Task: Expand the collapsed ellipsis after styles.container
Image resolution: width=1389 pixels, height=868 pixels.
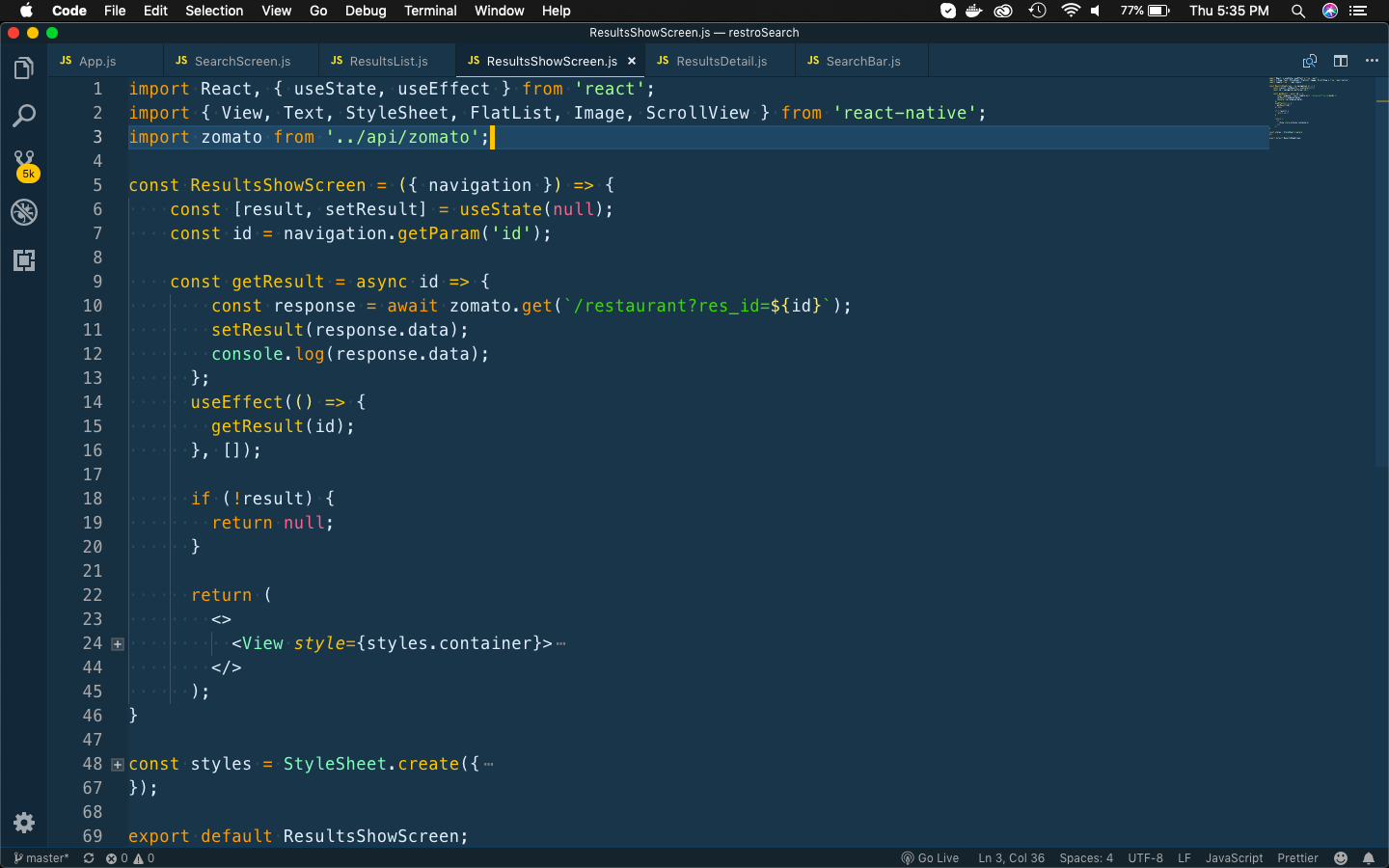Action: [x=561, y=643]
